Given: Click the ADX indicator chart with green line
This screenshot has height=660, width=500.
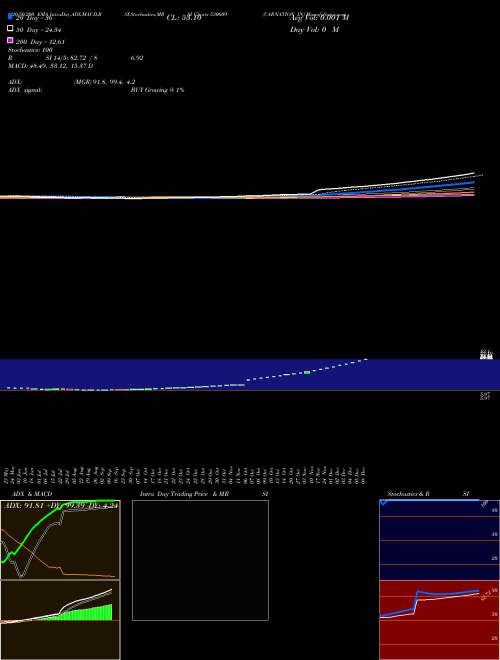Looking at the screenshot, I should click(x=60, y=540).
